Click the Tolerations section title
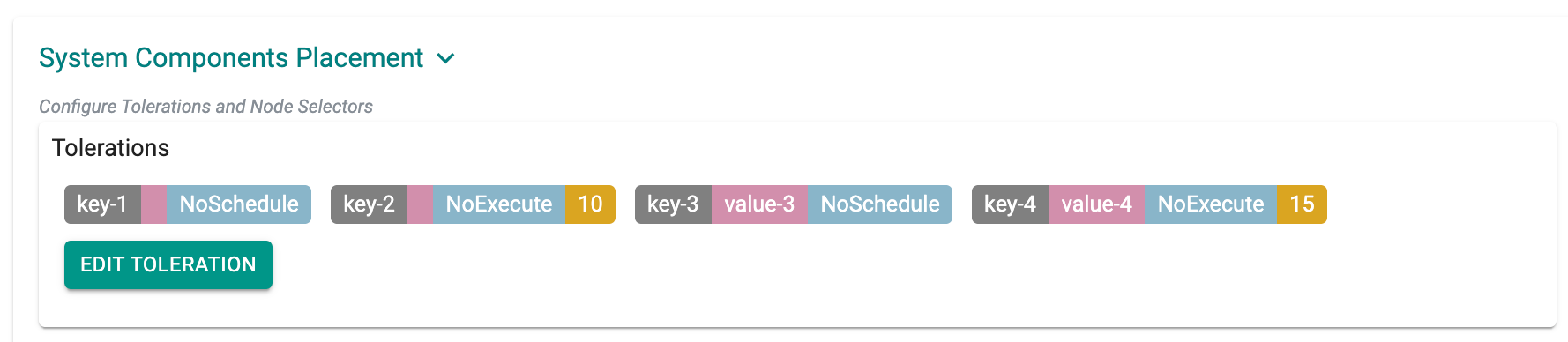The width and height of the screenshot is (1568, 342). 110,148
